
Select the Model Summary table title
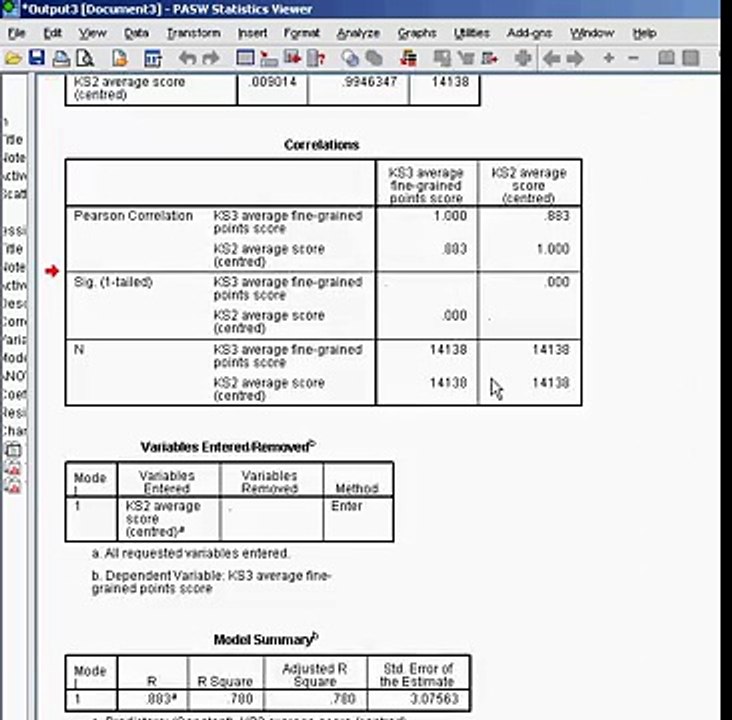(x=266, y=639)
